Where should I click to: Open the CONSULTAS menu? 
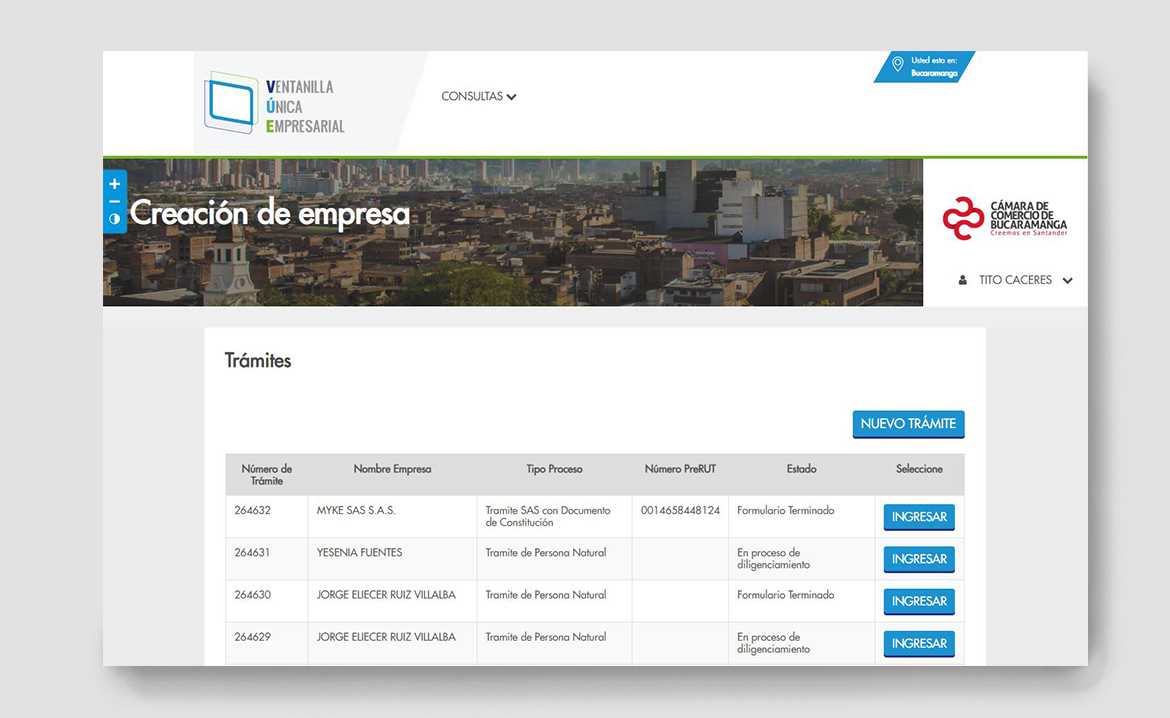[478, 96]
